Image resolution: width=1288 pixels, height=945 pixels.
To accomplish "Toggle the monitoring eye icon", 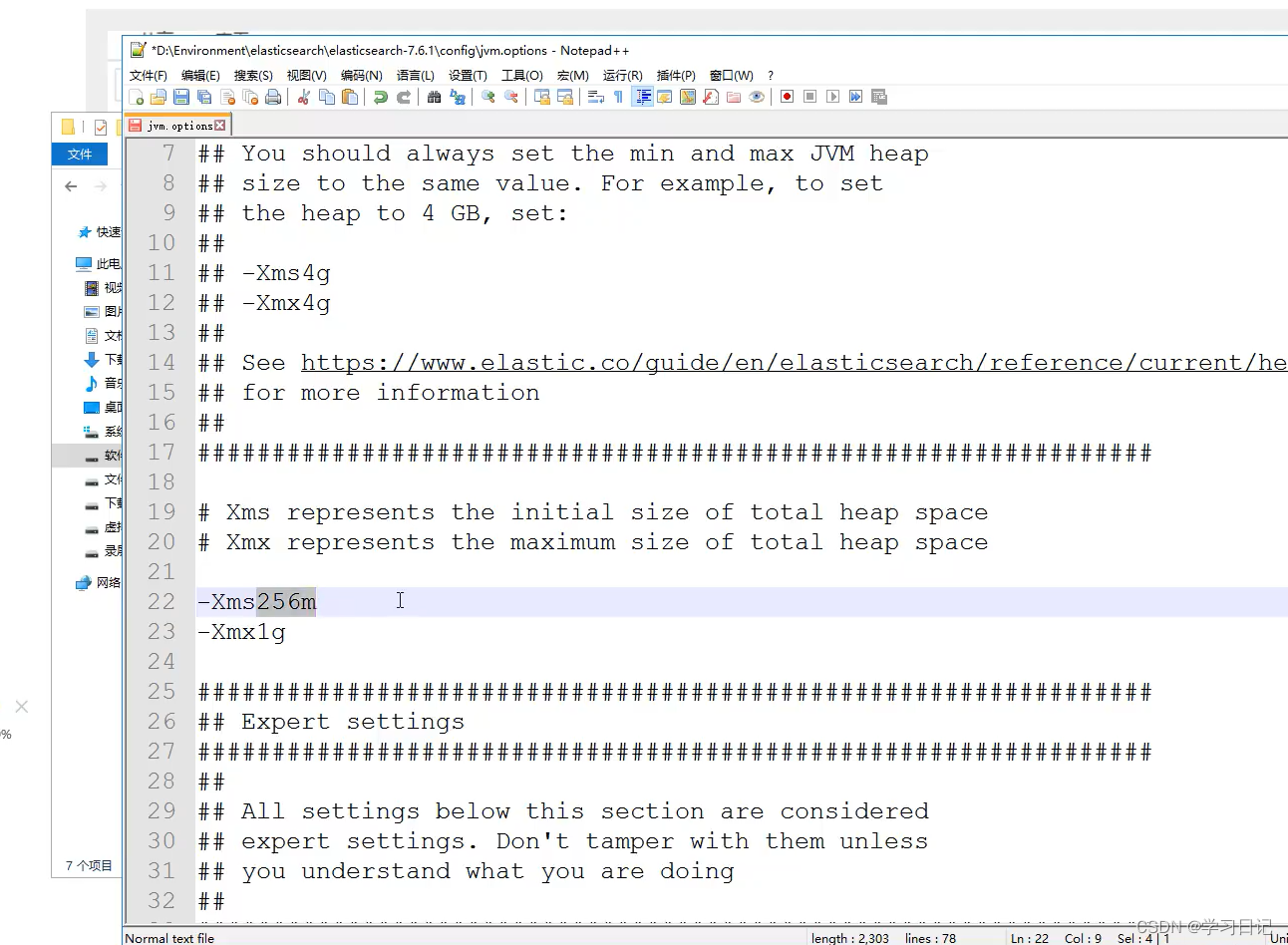I will point(757,97).
